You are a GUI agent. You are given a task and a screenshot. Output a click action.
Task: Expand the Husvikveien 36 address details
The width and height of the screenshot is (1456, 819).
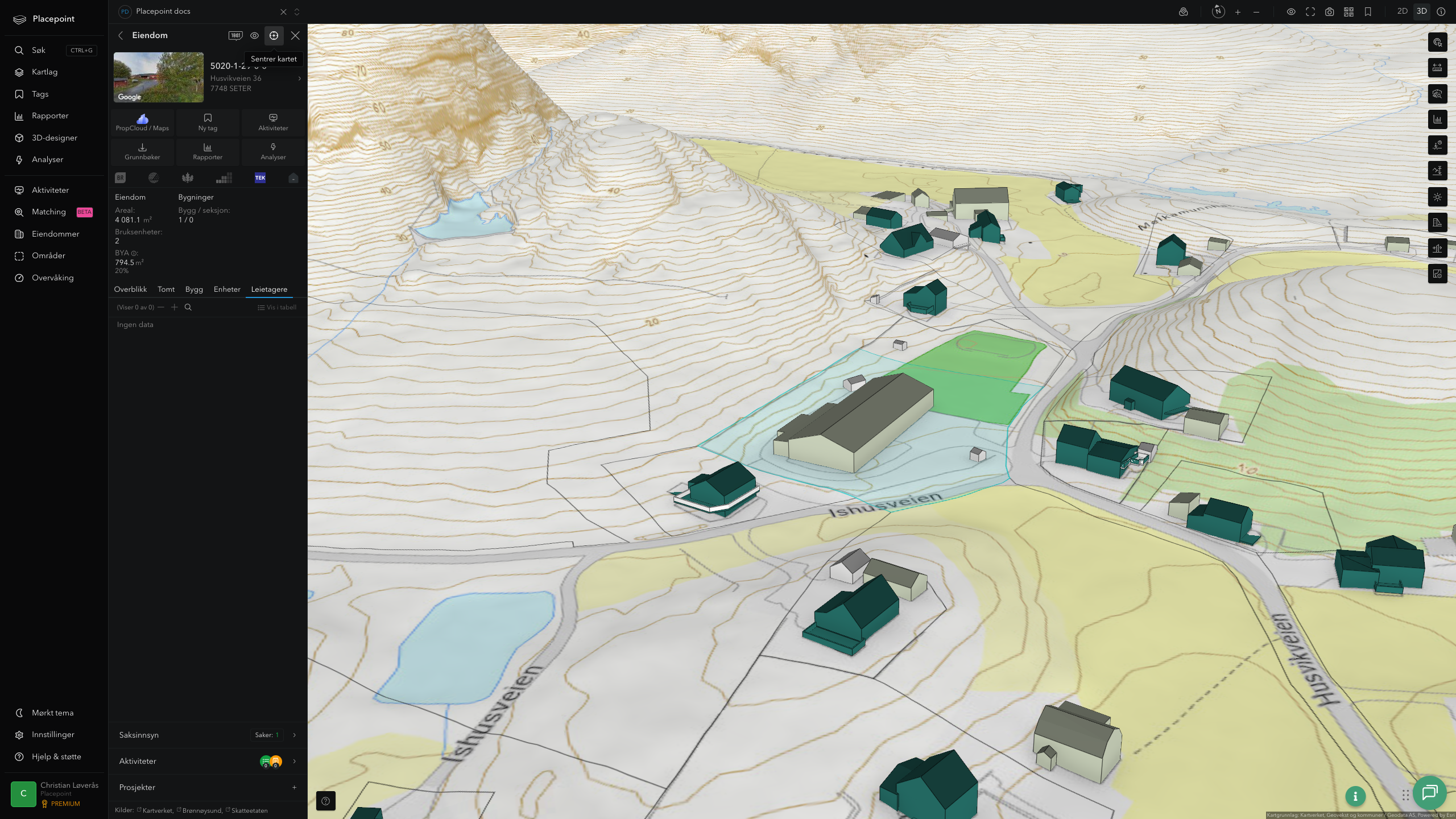click(299, 78)
